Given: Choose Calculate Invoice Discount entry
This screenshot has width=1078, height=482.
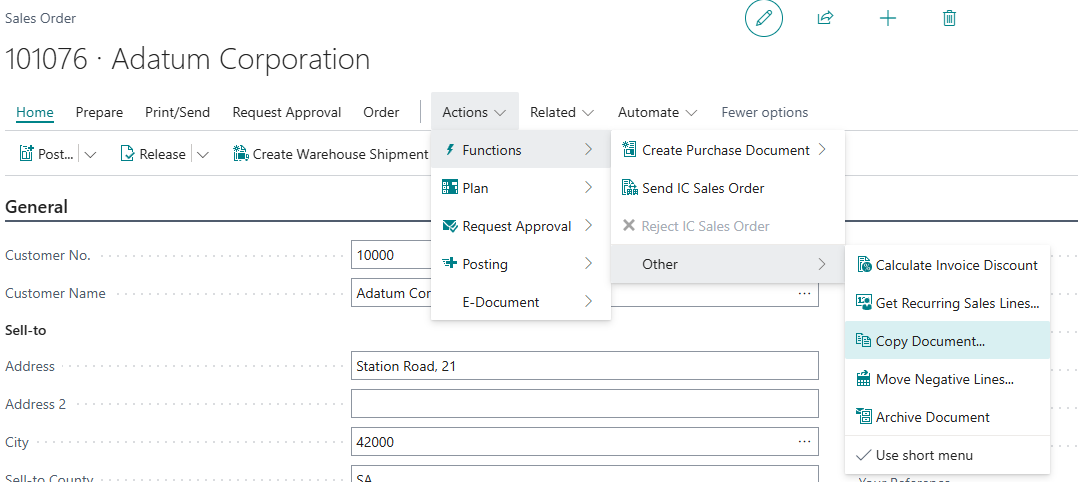Looking at the screenshot, I should point(947,265).
